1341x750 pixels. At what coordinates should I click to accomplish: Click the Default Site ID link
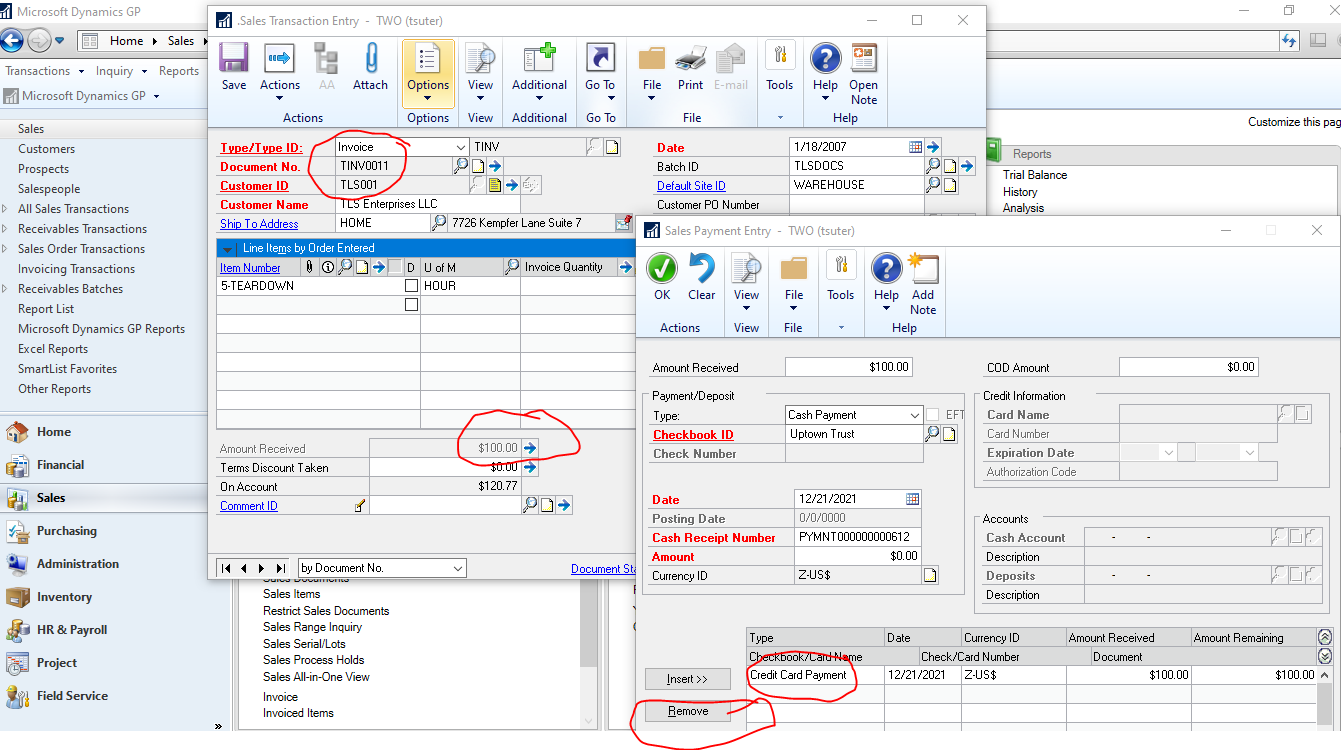(x=691, y=186)
